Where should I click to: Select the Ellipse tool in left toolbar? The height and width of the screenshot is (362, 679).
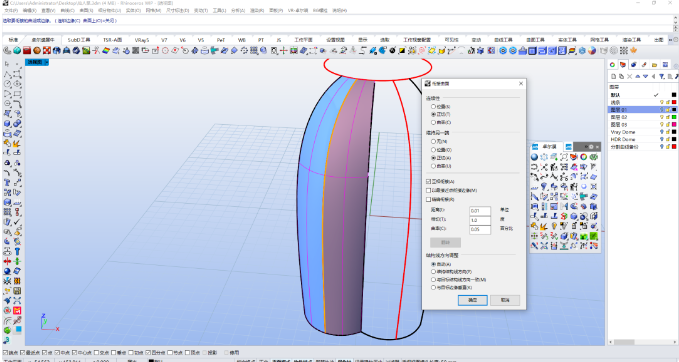[x=17, y=84]
